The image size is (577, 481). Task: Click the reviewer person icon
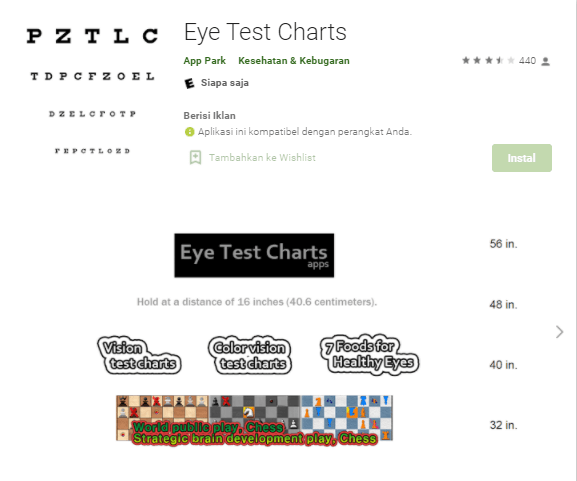(546, 61)
